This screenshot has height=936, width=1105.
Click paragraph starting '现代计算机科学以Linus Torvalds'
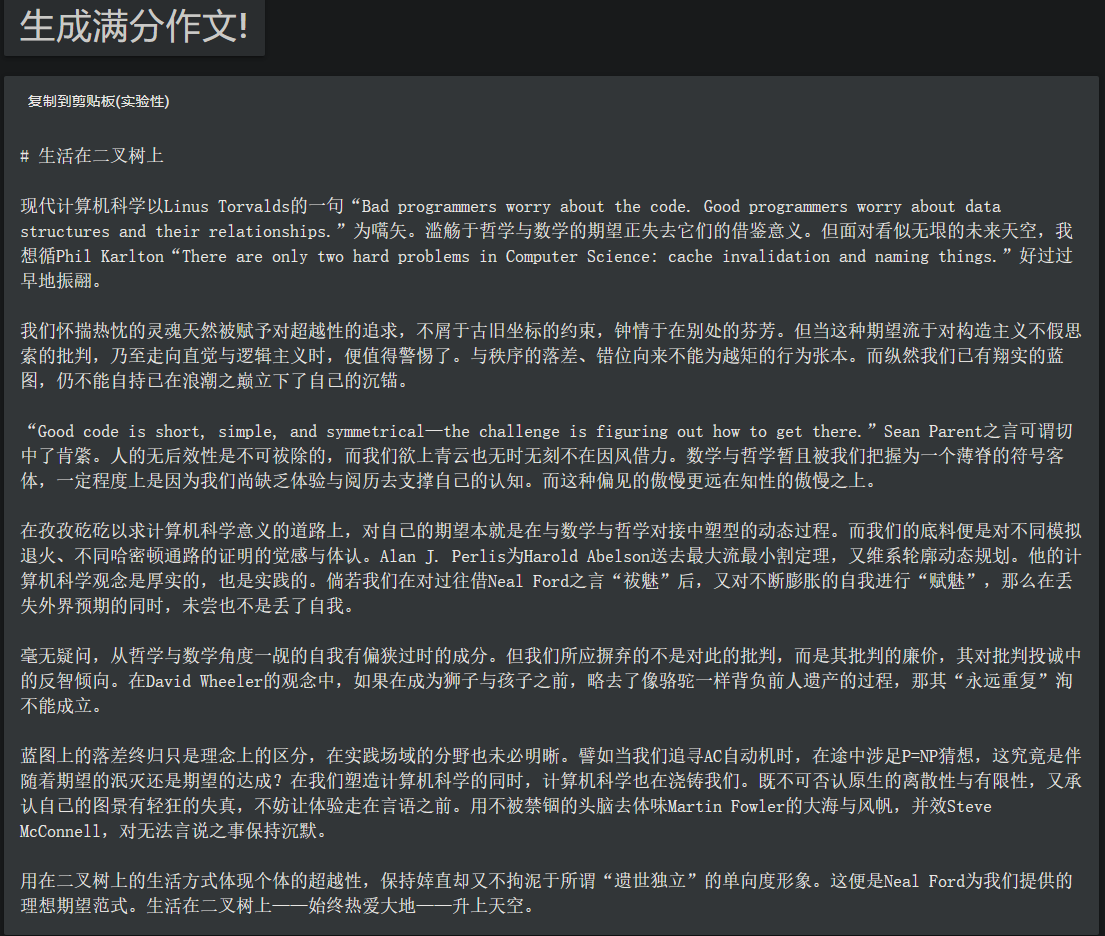(x=547, y=244)
